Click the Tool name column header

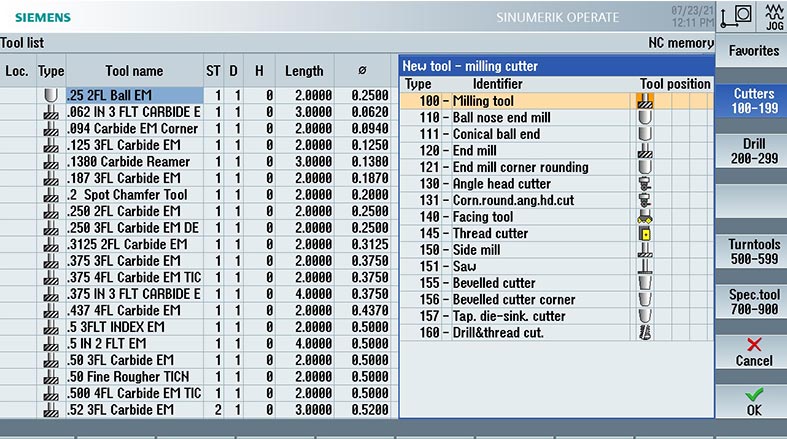135,71
